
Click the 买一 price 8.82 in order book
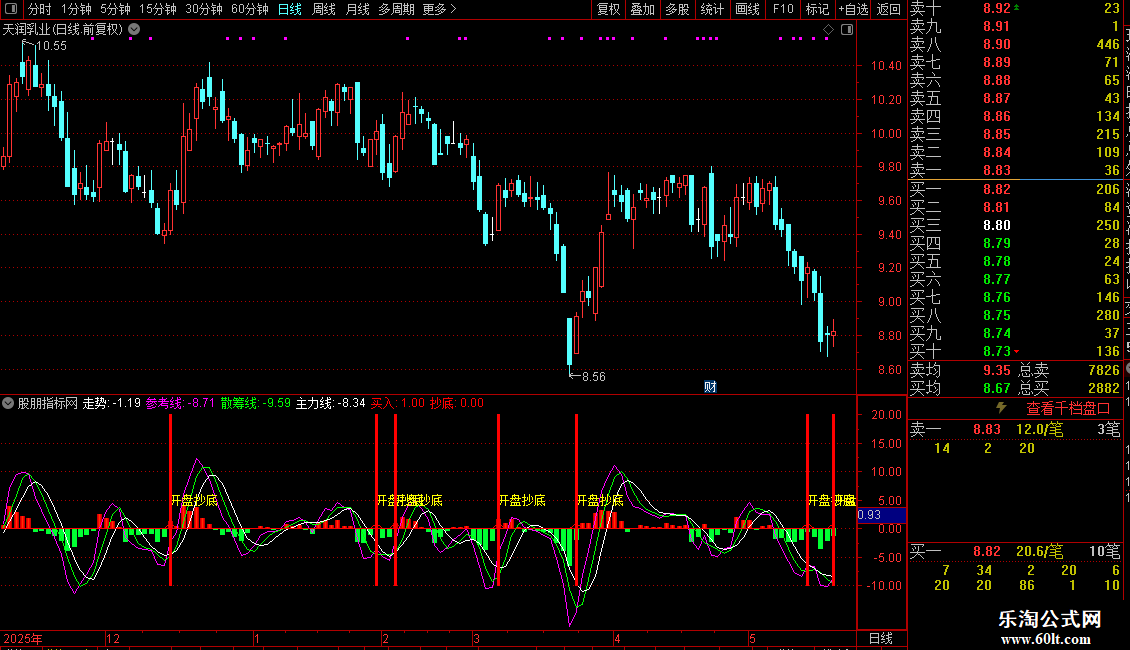coord(997,190)
